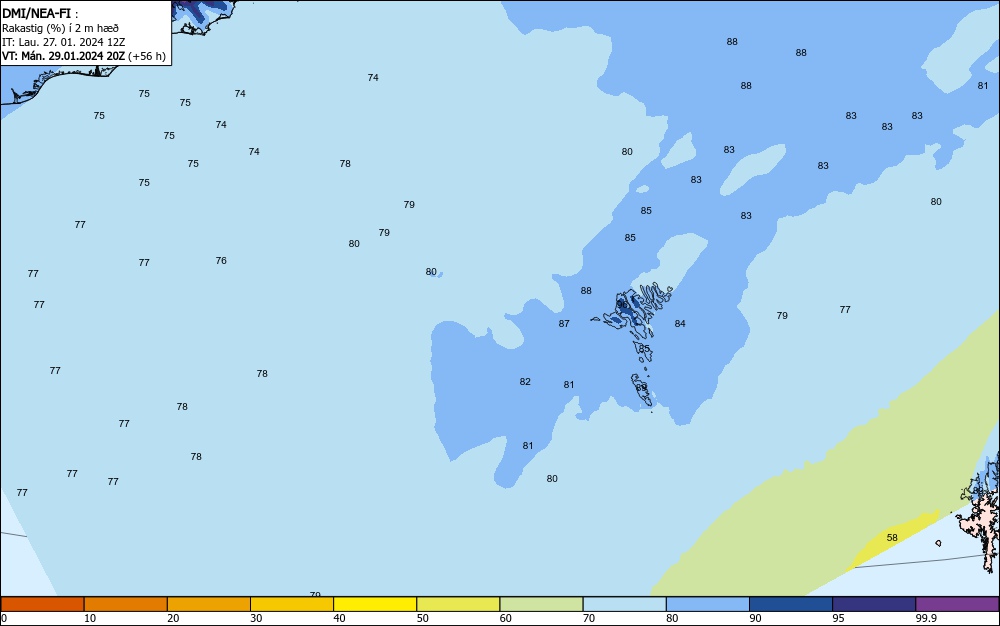This screenshot has height=626, width=1000.
Task: Click the legend tick label 95
Action: [838, 618]
